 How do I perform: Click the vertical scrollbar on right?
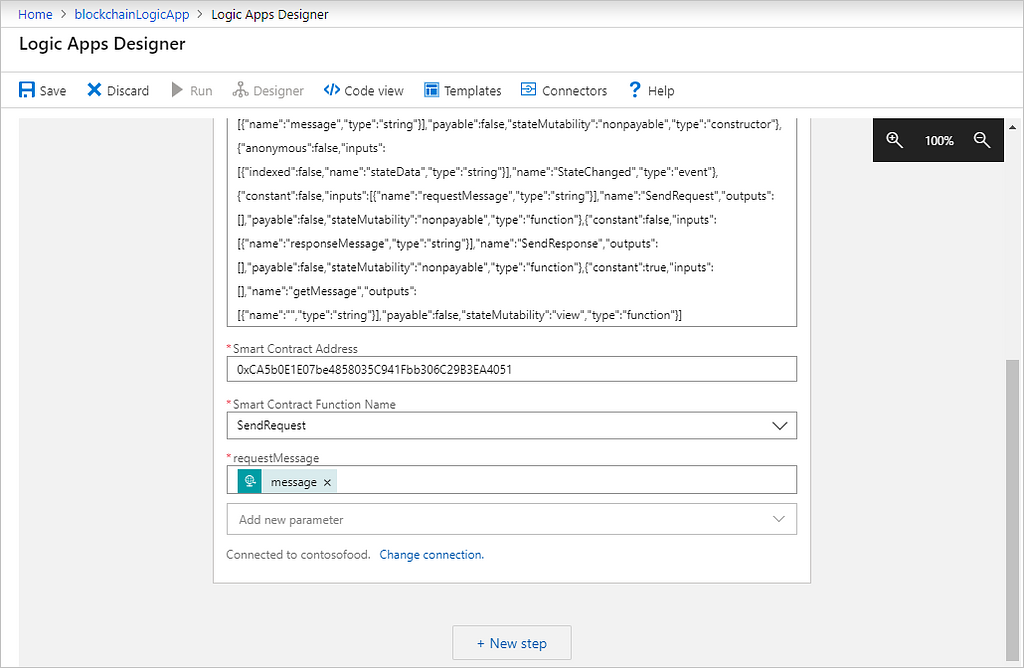tap(1013, 500)
